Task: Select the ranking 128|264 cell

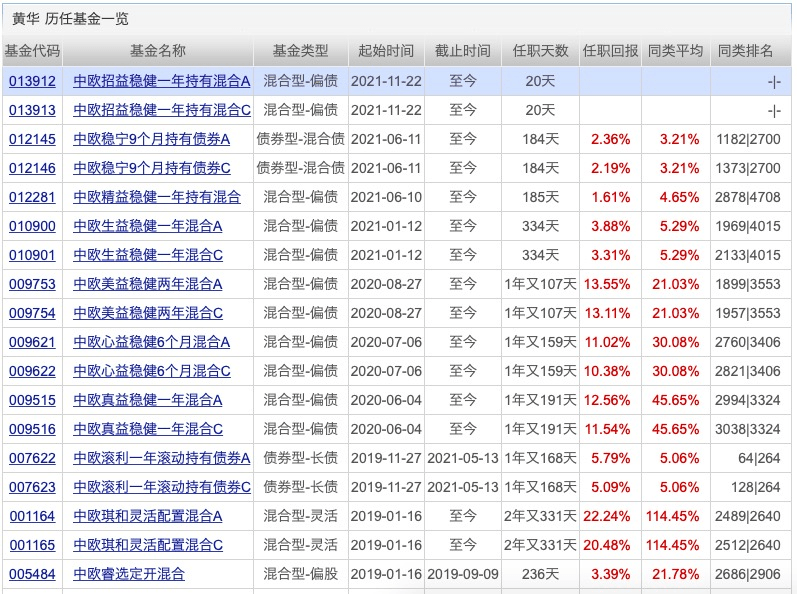Action: point(755,487)
